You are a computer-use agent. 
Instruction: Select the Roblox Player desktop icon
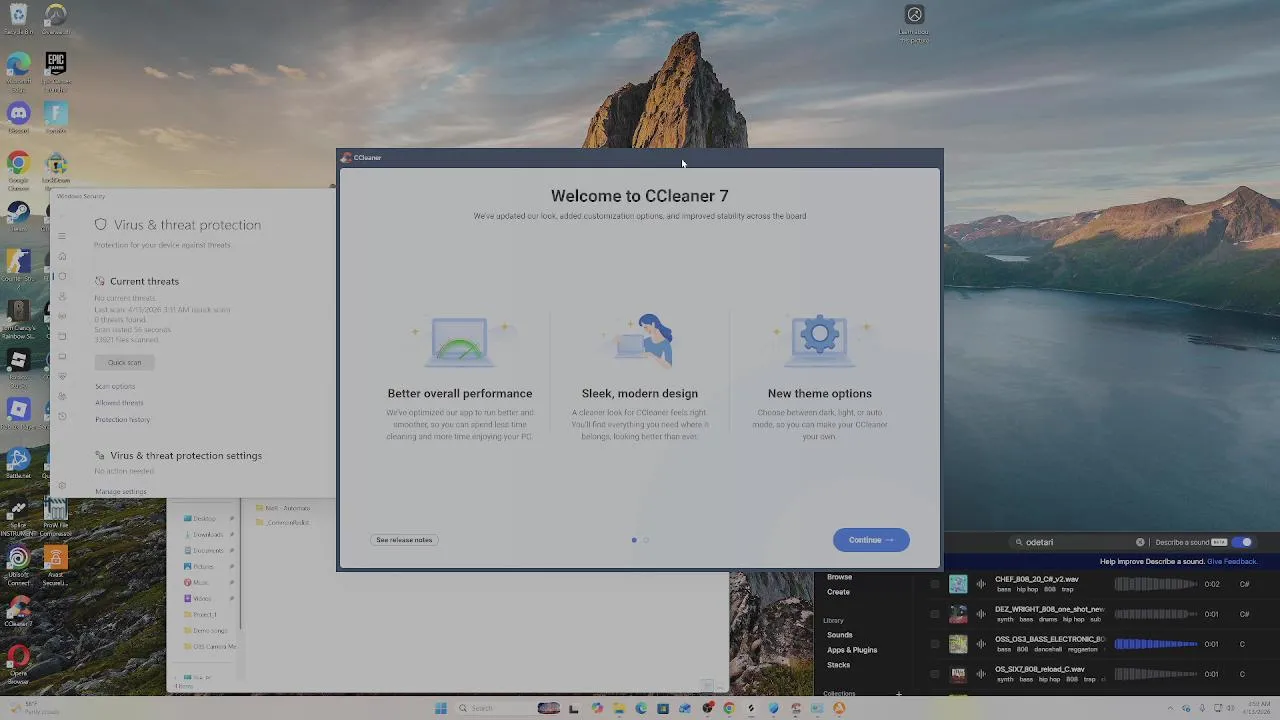[x=18, y=413]
